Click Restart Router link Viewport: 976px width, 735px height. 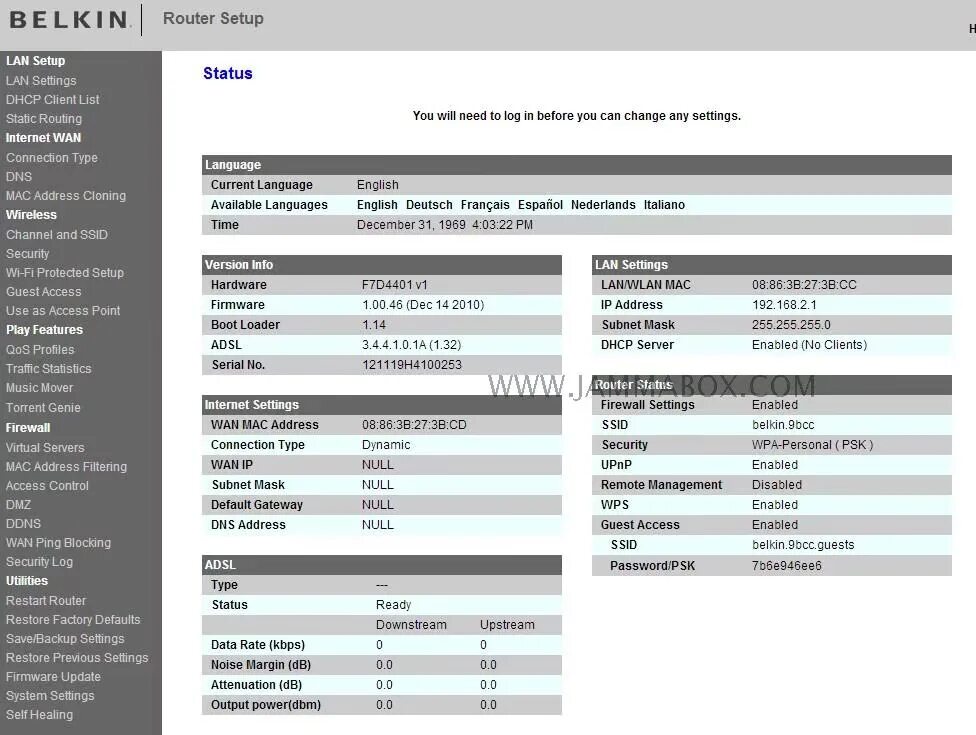click(x=46, y=601)
